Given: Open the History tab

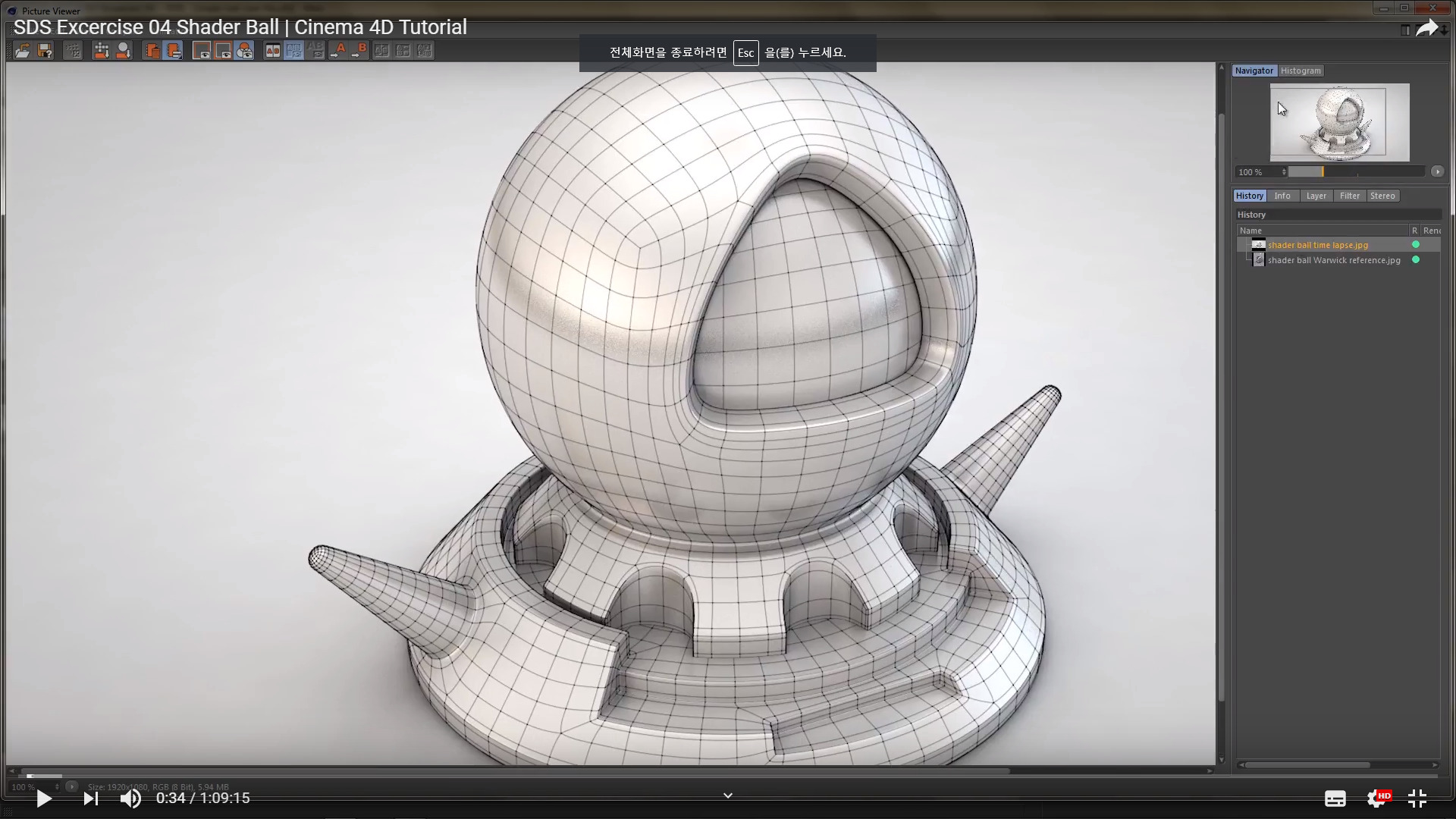Looking at the screenshot, I should tap(1250, 196).
